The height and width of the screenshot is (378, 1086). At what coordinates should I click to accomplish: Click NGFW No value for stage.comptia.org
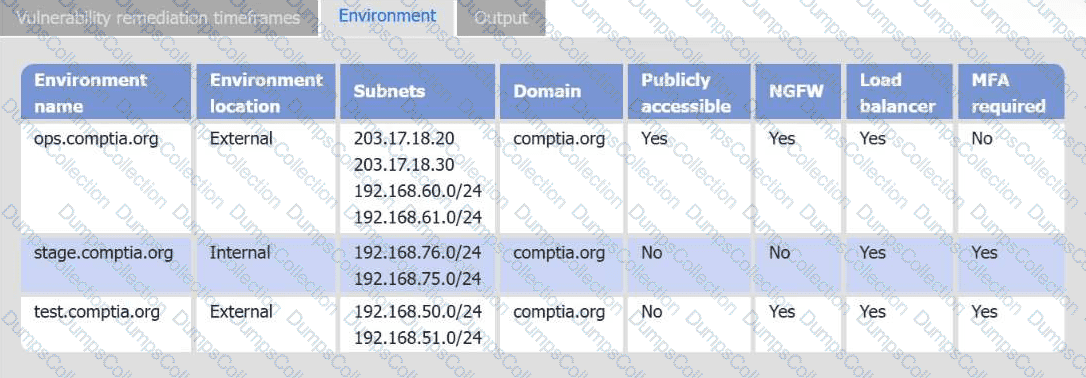(779, 253)
